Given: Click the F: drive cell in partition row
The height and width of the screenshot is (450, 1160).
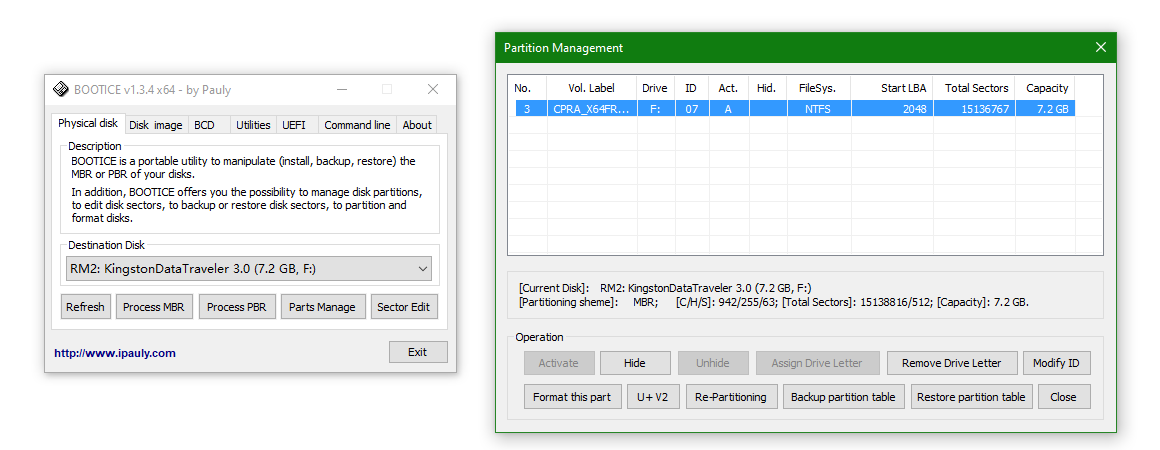Looking at the screenshot, I should pyautogui.click(x=655, y=109).
